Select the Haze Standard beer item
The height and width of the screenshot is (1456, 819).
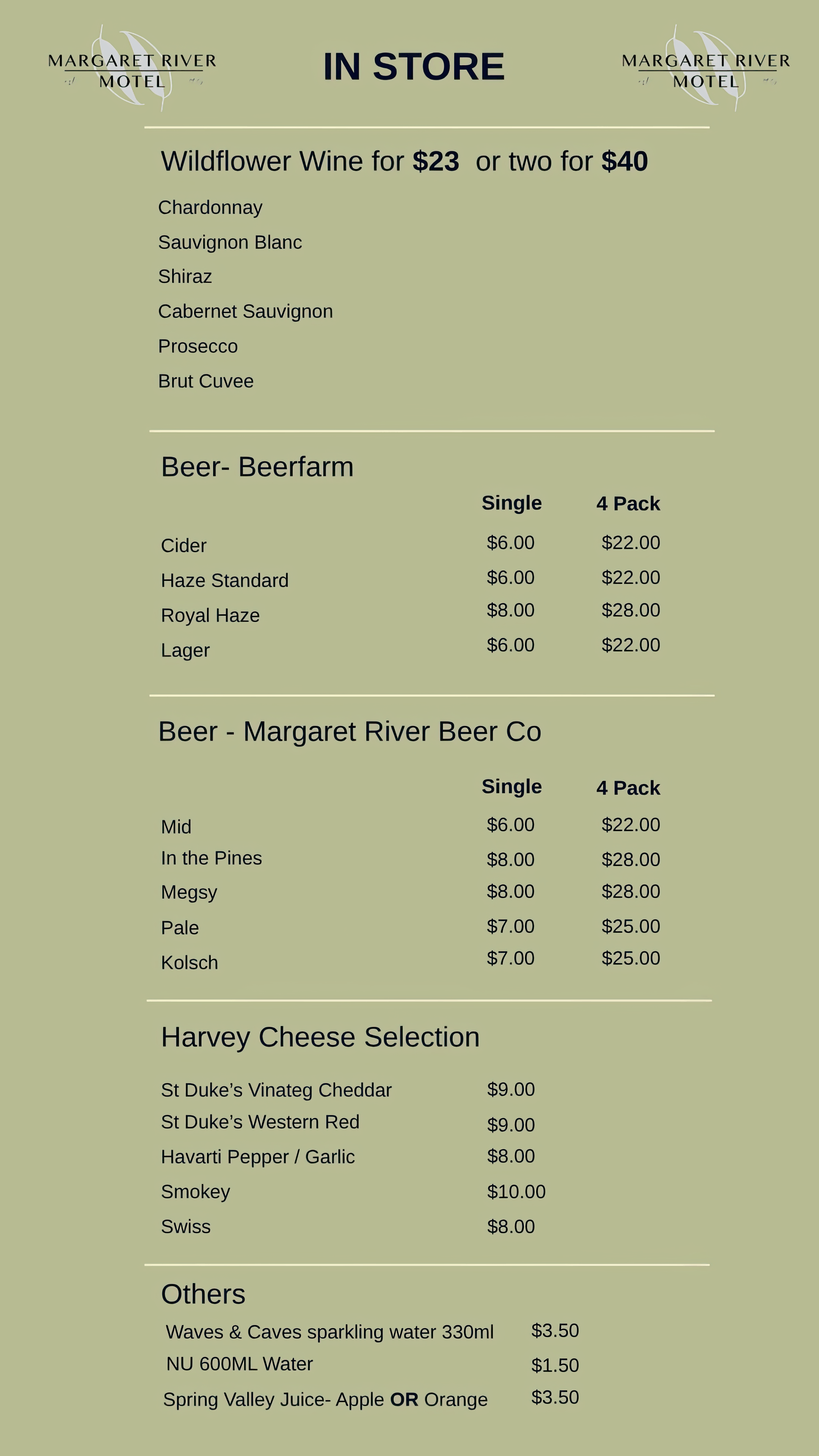(x=224, y=581)
